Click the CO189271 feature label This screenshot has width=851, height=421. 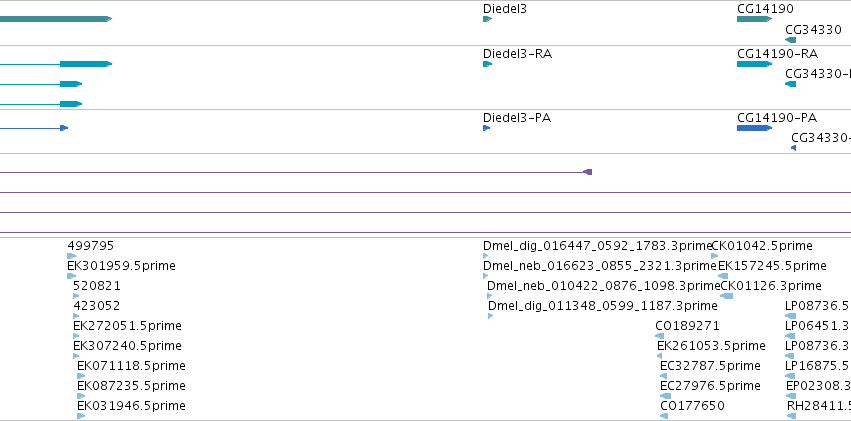tap(688, 326)
